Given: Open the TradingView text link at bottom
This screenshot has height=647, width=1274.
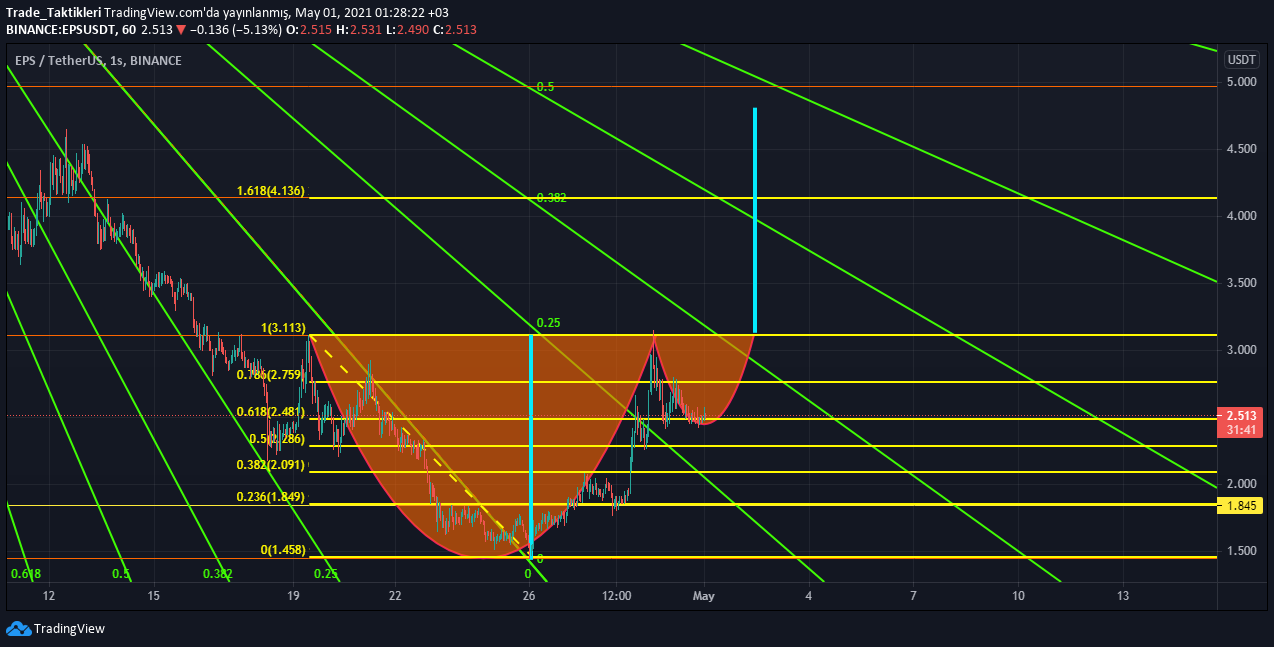Looking at the screenshot, I should click(69, 629).
